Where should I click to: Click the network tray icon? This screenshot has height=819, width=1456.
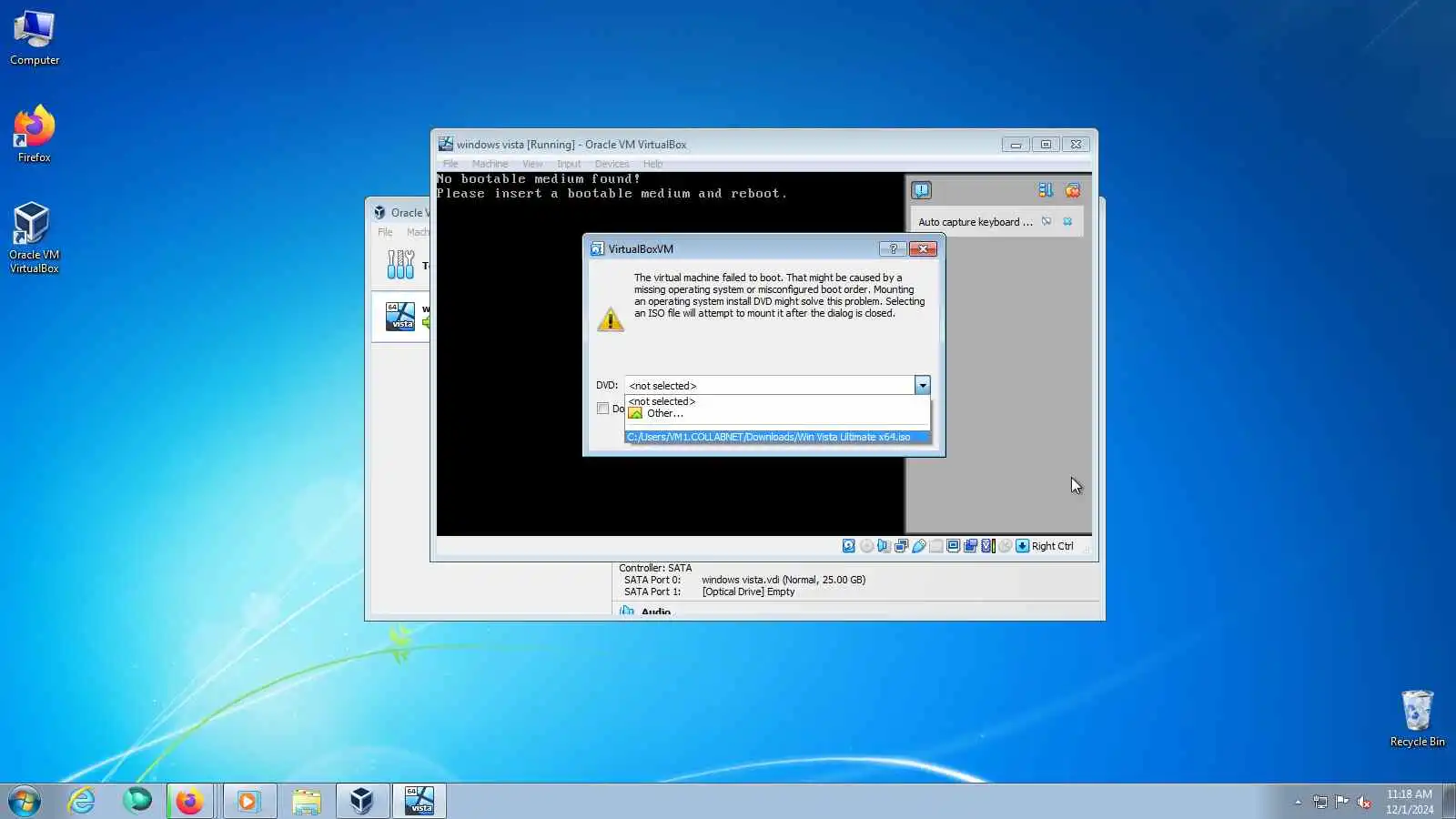[1319, 802]
